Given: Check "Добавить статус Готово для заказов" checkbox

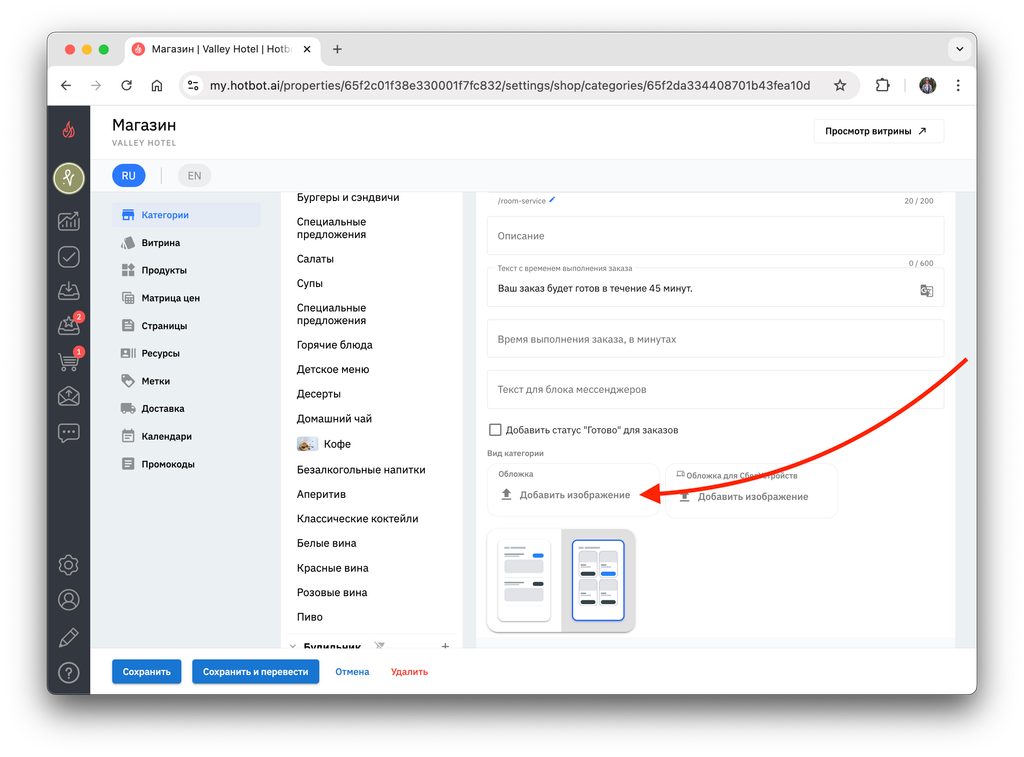Looking at the screenshot, I should coord(495,430).
